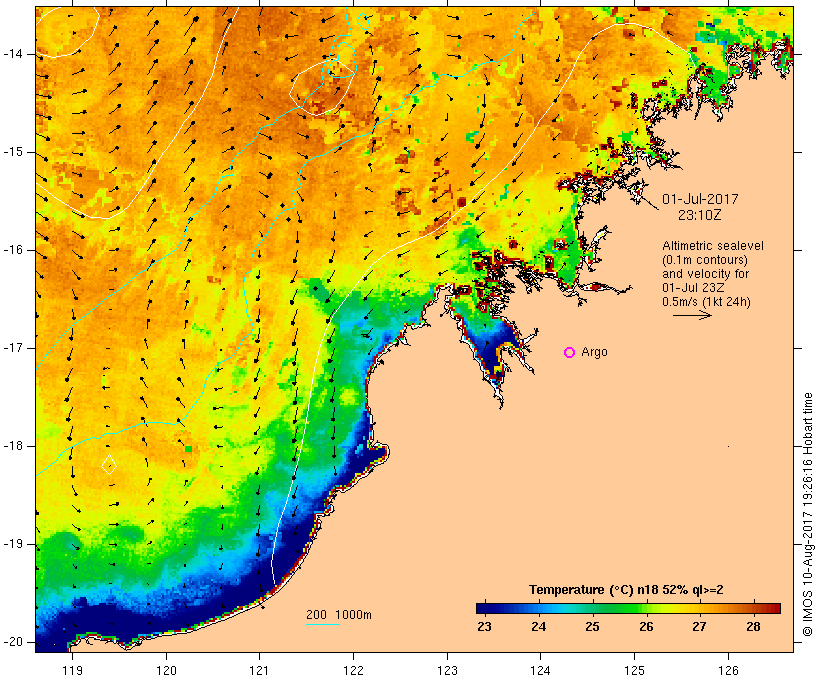The image size is (820, 680).
Task: Click the 'Argo' label
Action: pos(595,353)
